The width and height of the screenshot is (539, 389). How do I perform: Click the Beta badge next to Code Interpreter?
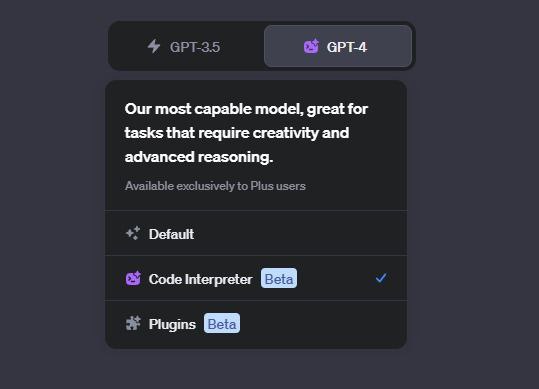coord(279,278)
